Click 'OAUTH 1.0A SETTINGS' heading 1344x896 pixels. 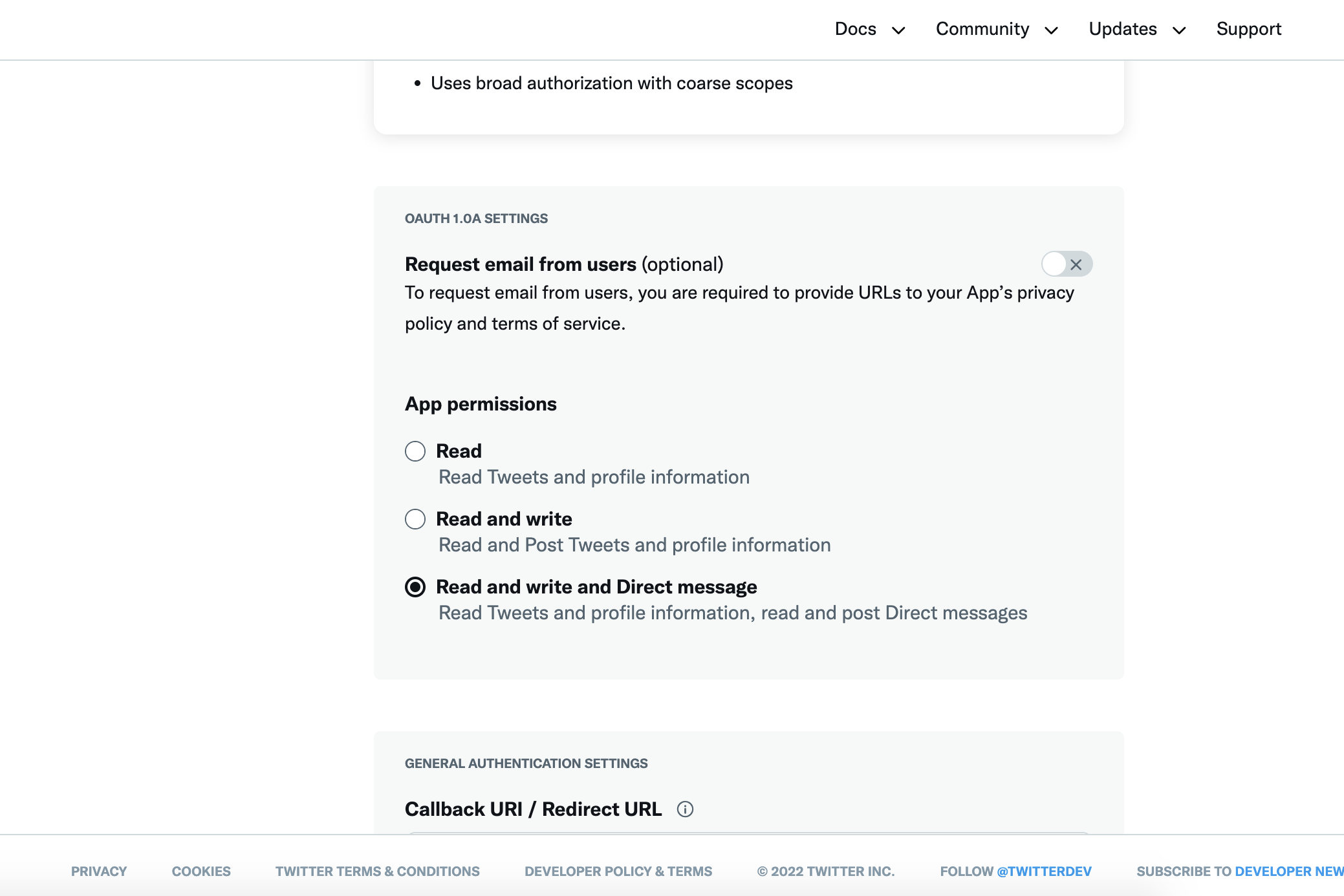point(476,219)
